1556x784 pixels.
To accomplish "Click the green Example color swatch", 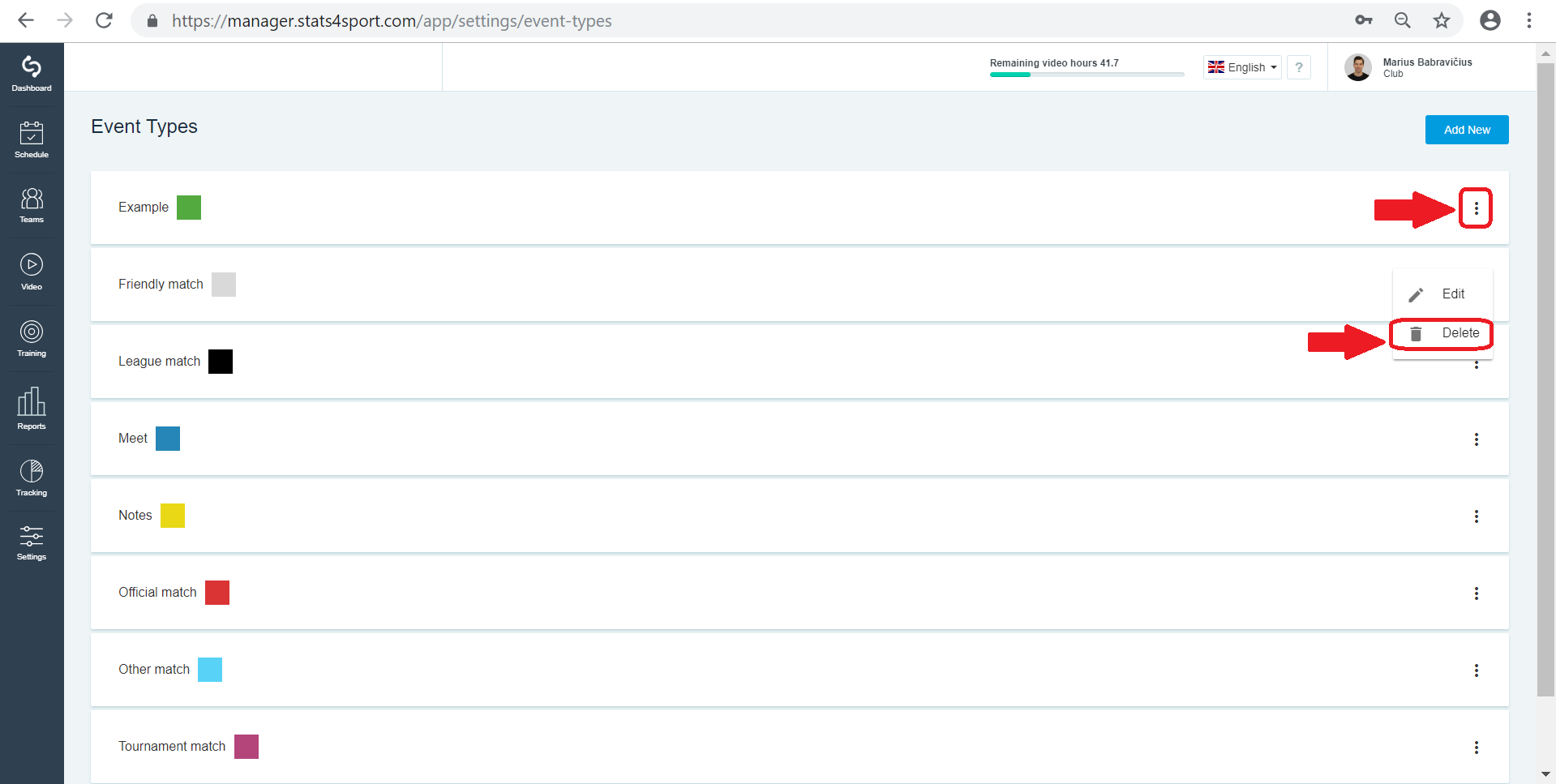I will 189,208.
